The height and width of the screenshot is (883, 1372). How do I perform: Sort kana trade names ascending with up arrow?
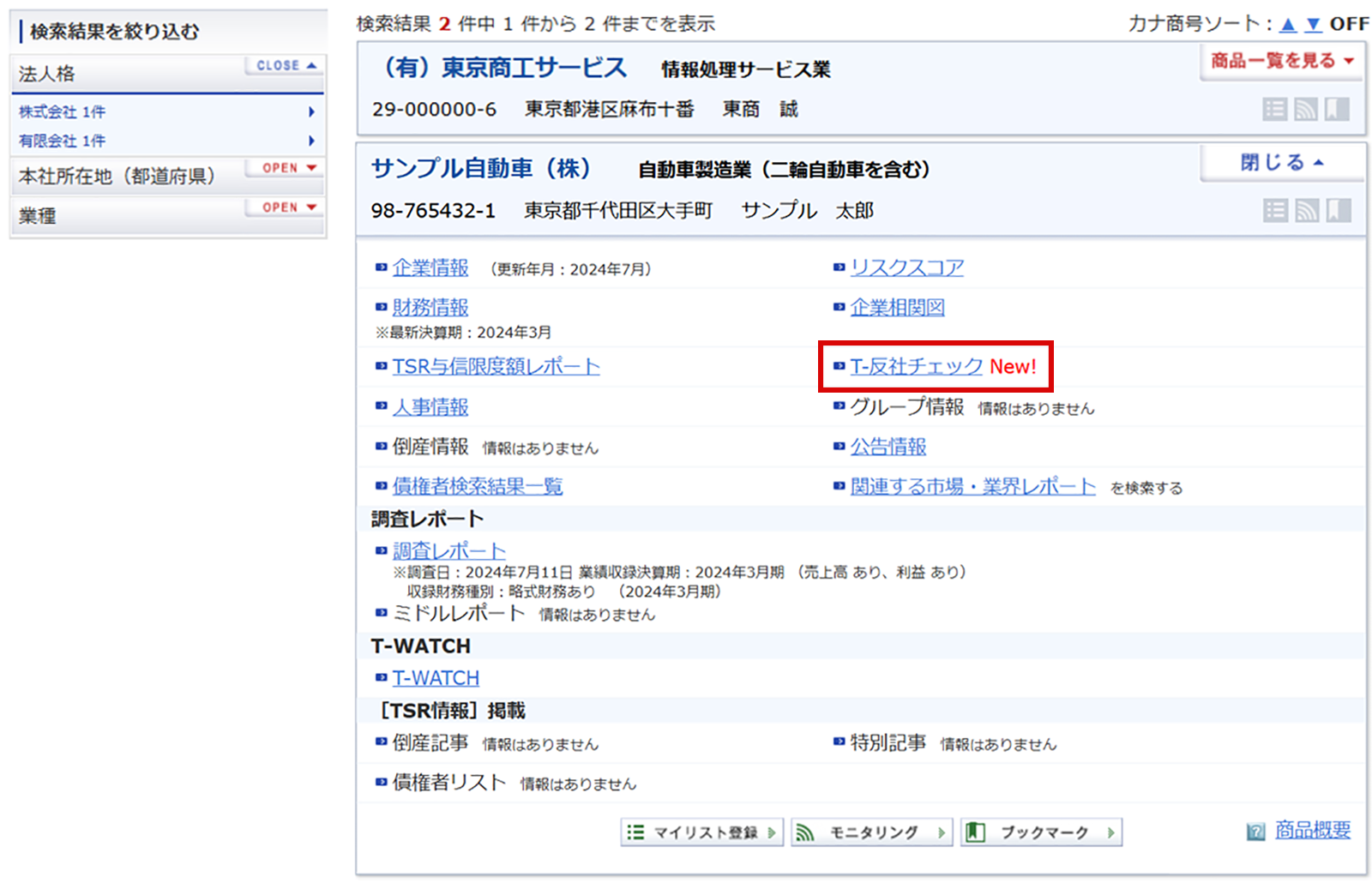[x=1288, y=24]
